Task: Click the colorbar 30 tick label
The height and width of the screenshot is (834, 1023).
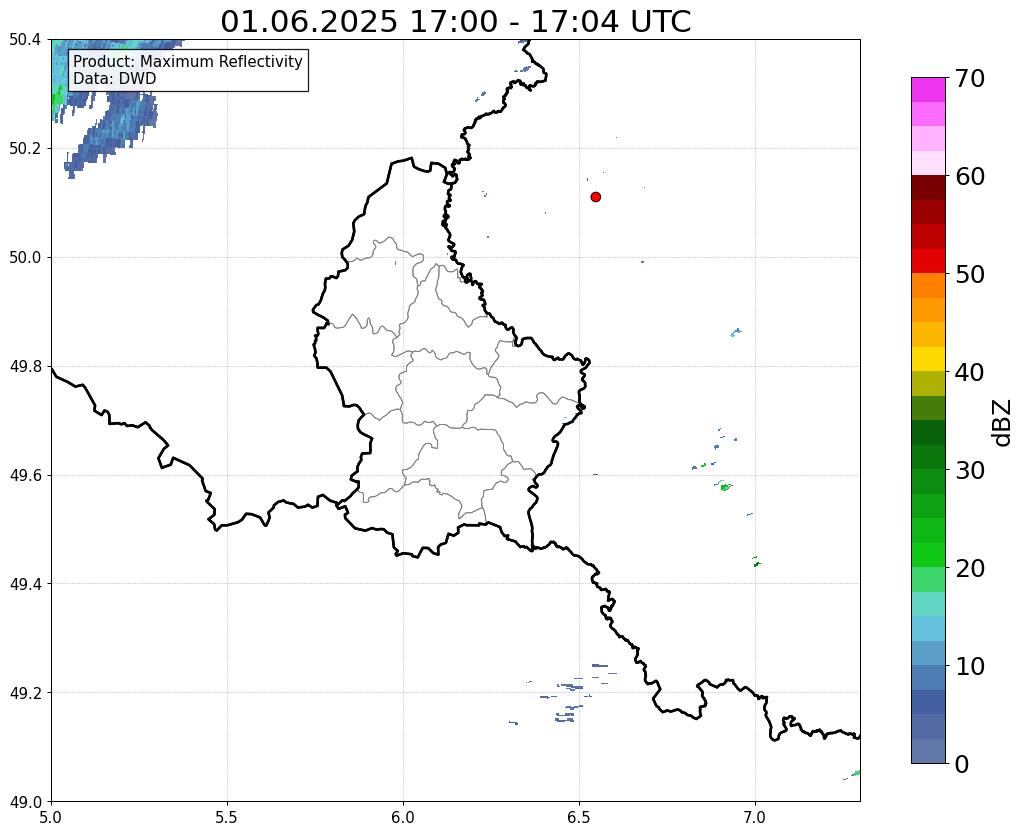Action: [x=970, y=470]
